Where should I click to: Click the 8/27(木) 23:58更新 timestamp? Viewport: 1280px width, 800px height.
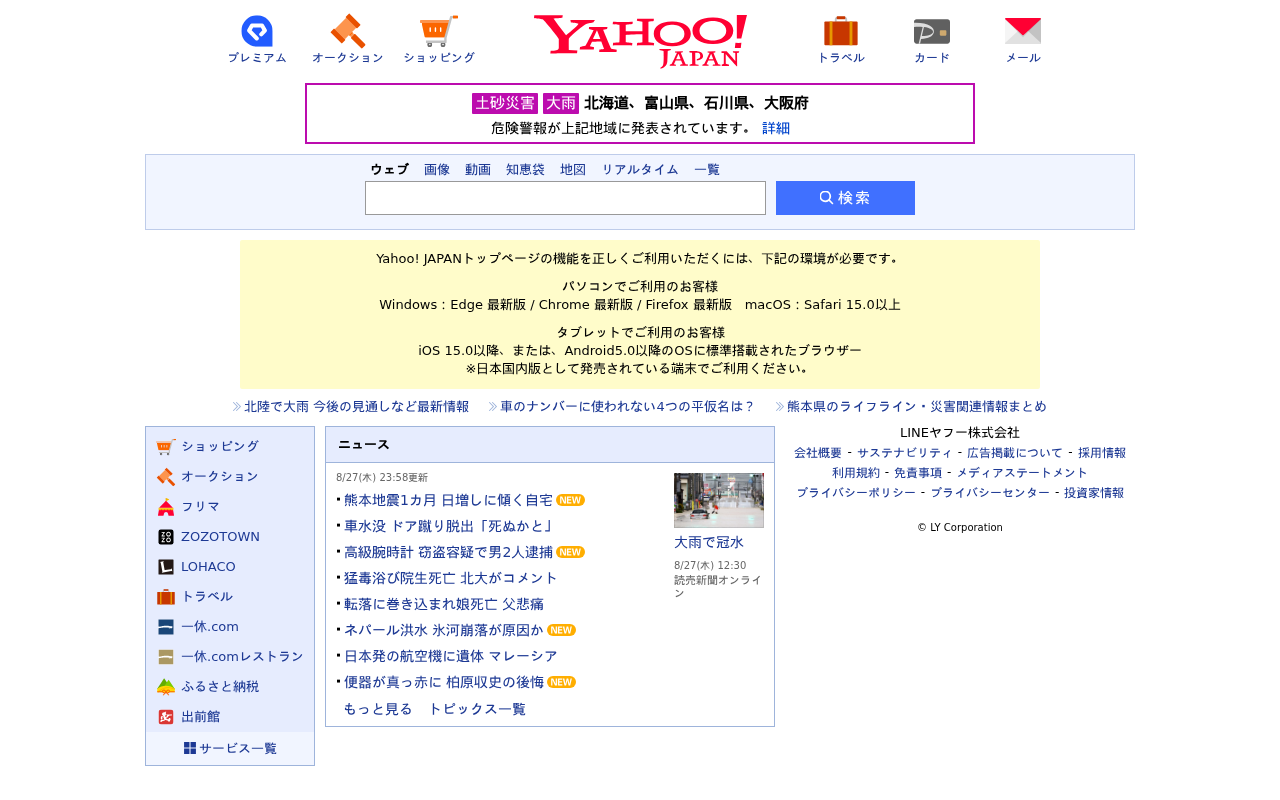tap(382, 478)
